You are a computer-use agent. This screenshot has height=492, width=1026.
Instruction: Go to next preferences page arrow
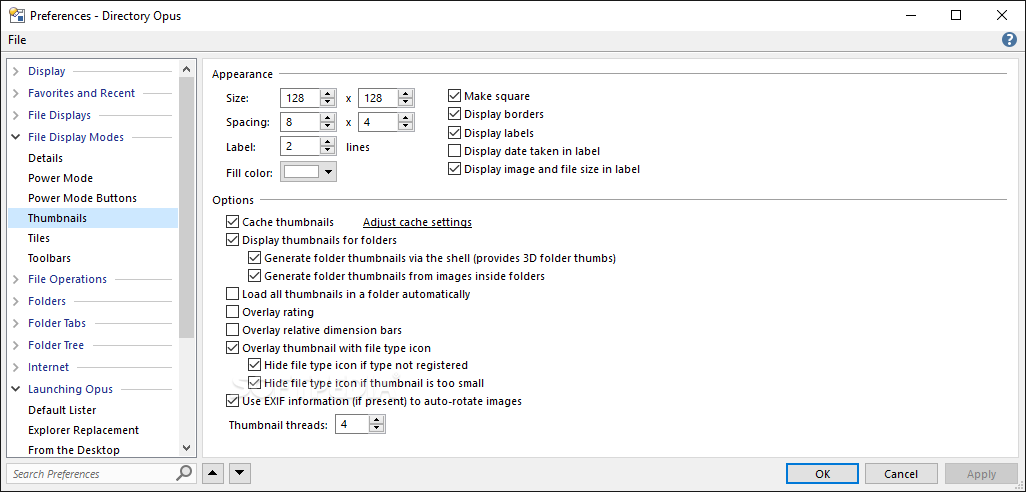[x=239, y=473]
